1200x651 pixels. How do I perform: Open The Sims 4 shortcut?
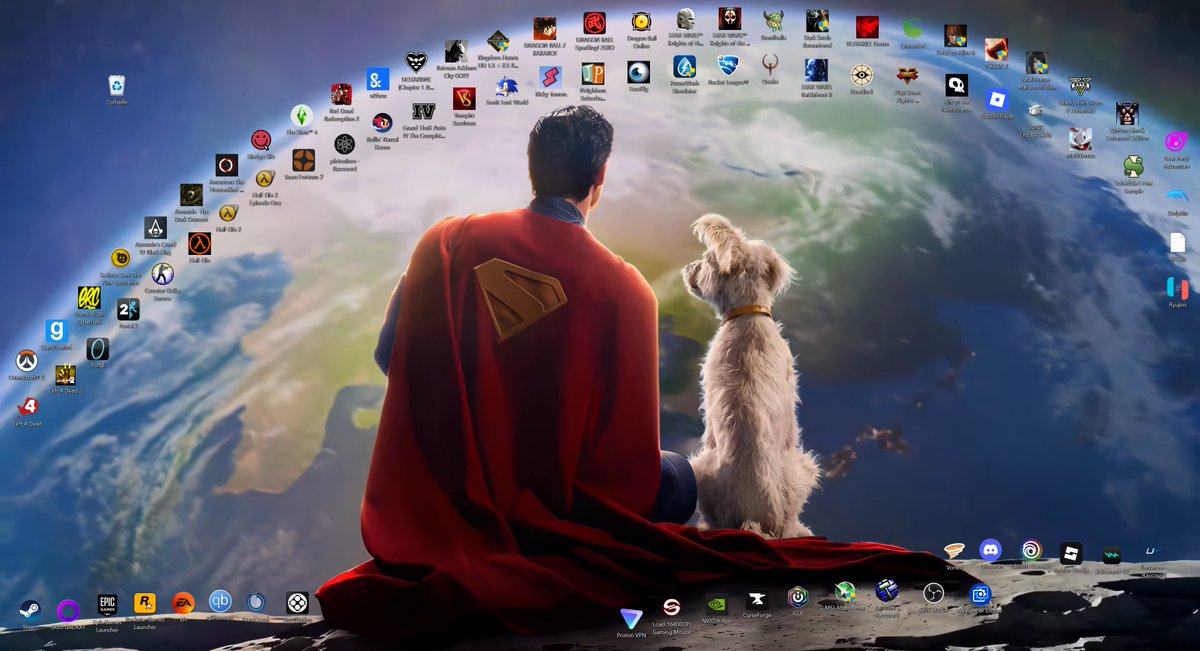(x=301, y=116)
